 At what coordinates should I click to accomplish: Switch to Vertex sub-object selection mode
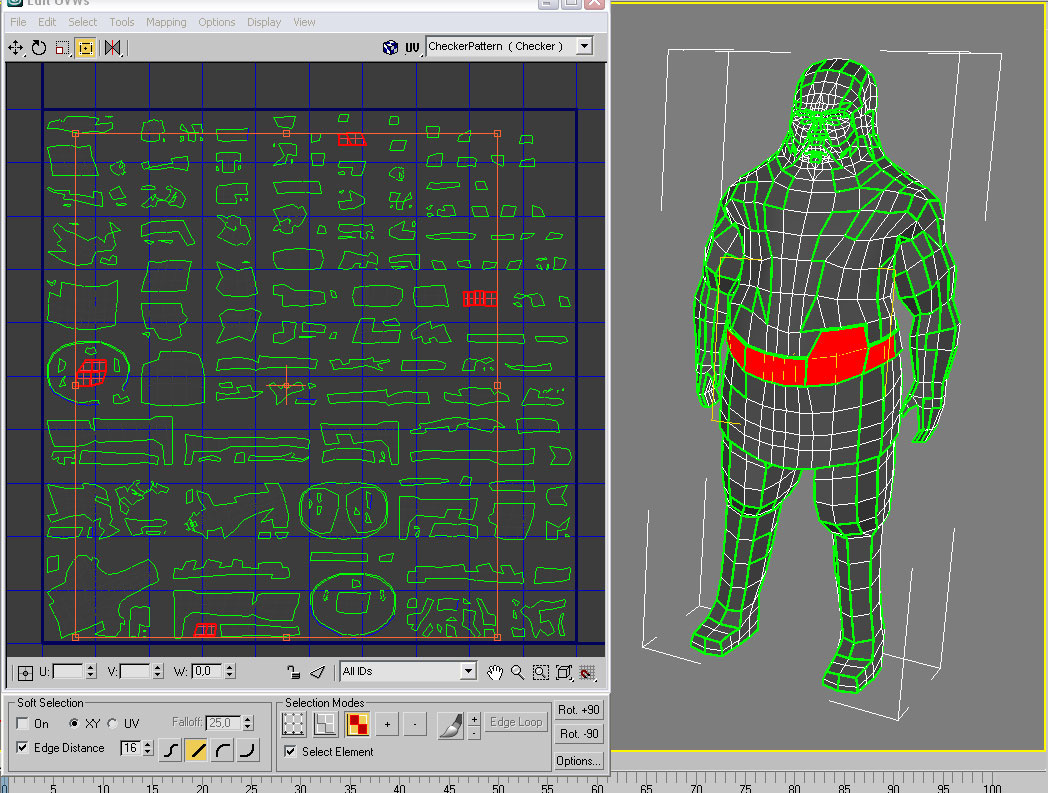pos(293,724)
